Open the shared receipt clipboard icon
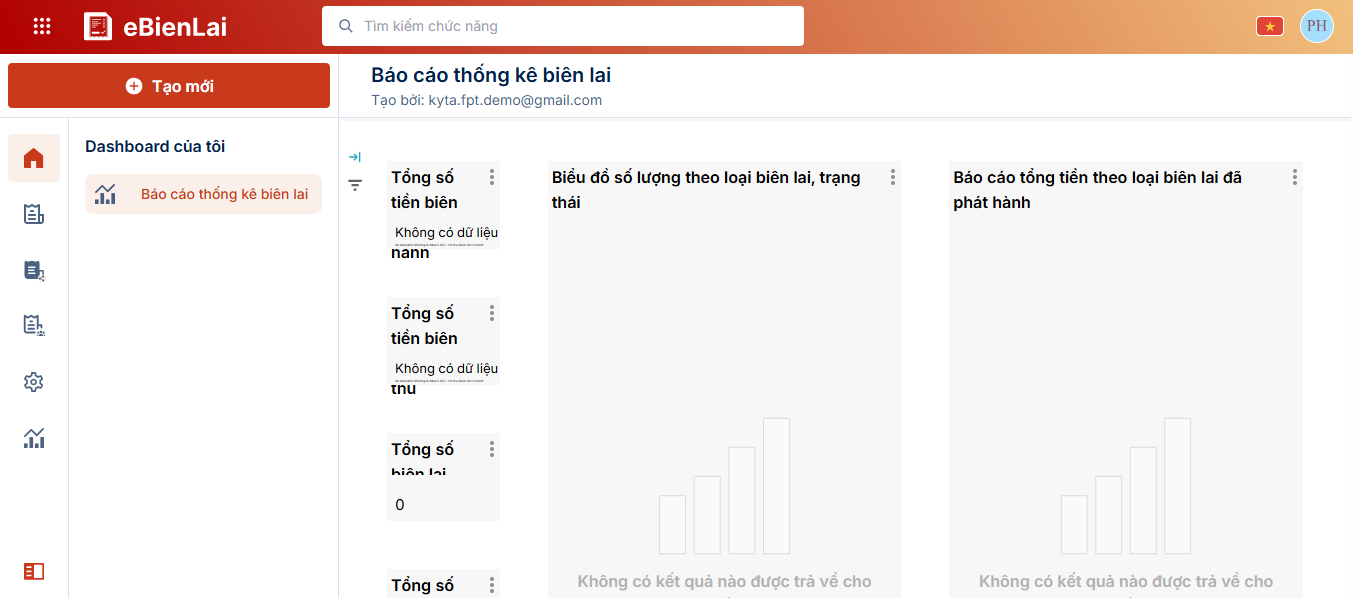The height and width of the screenshot is (598, 1353). pos(34,270)
